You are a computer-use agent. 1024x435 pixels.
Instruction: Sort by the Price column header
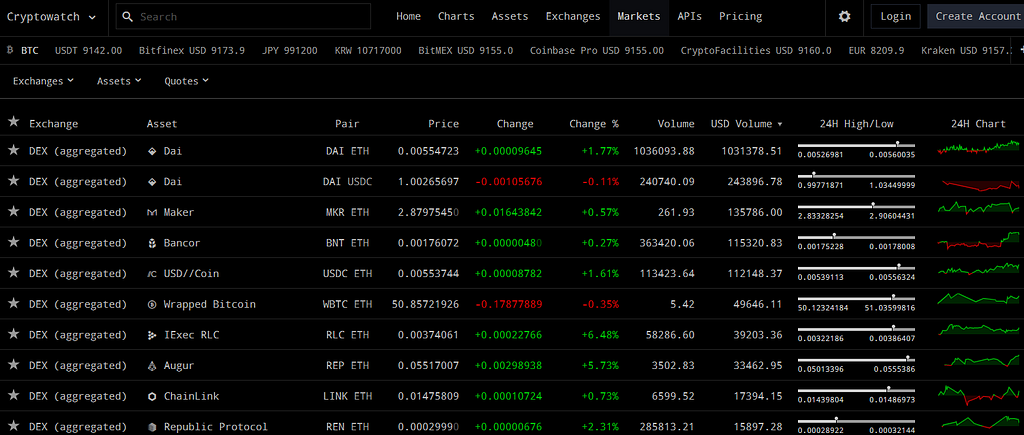443,123
